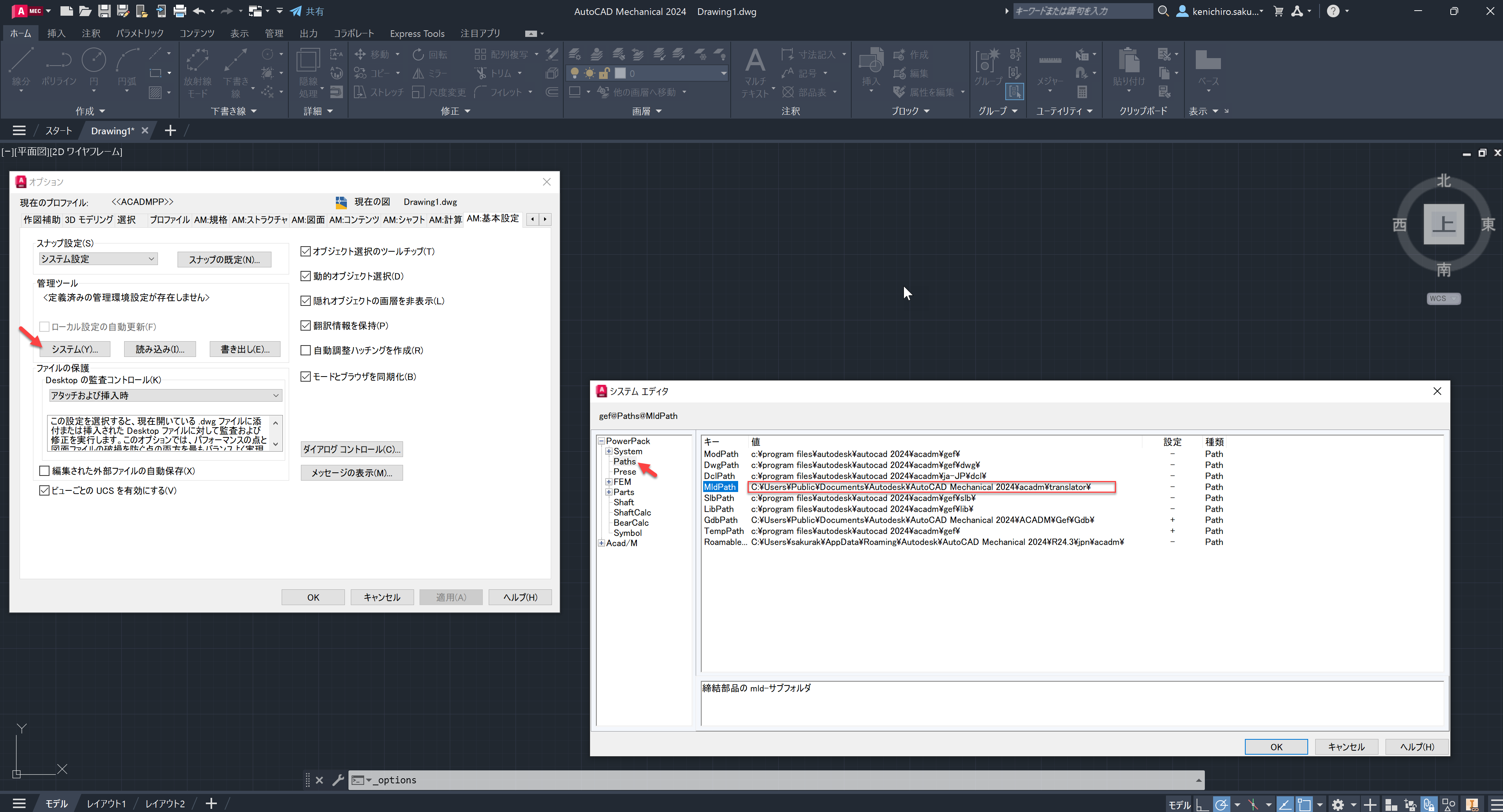The height and width of the screenshot is (812, 1503).
Task: Click the keyword search box in title bar
Action: point(1082,11)
